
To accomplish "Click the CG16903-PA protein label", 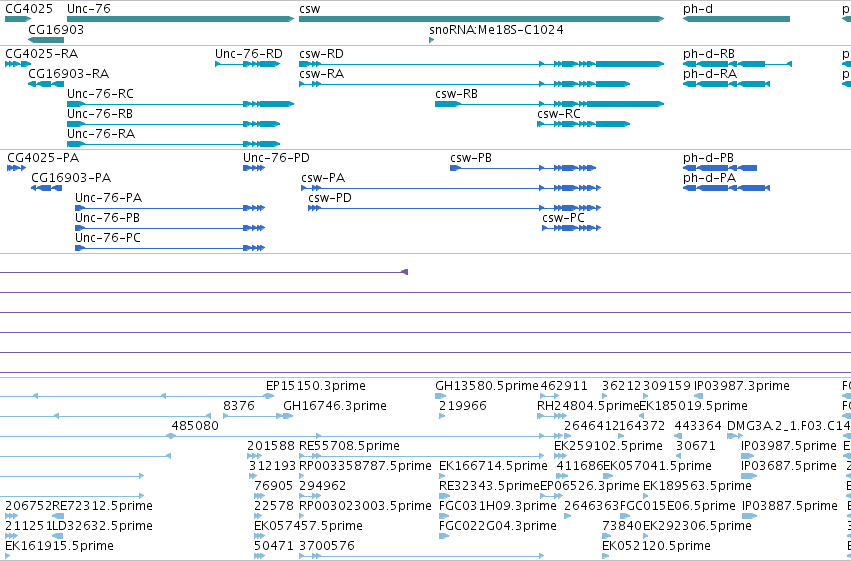I will coord(71,178).
